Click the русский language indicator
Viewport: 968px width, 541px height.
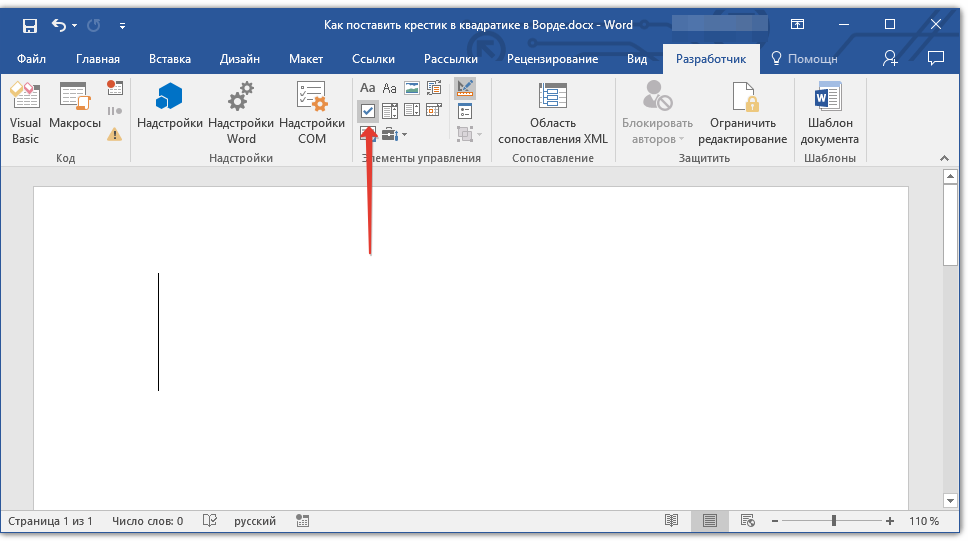pos(255,521)
